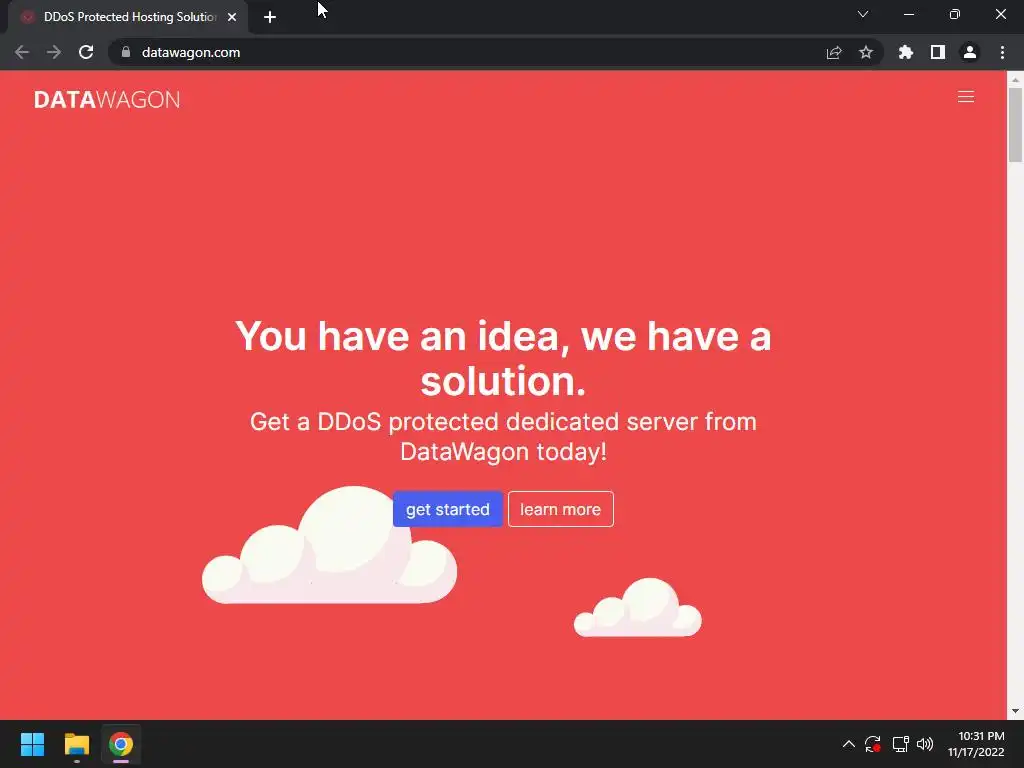Viewport: 1024px width, 768px height.
Task: Minimize the Chrome window
Action: [908, 14]
